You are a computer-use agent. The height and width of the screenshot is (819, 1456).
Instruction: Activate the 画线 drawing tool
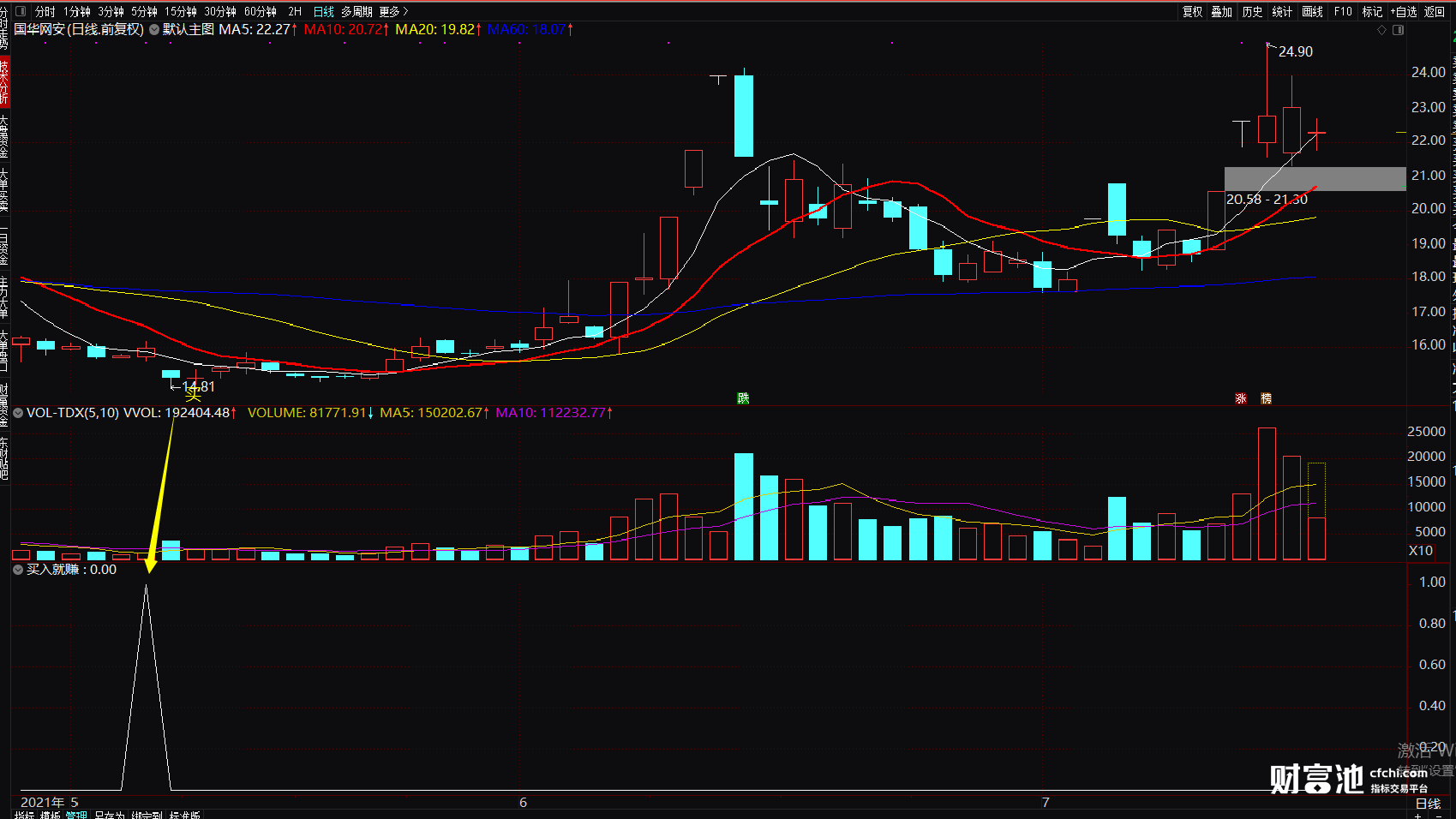(x=1313, y=12)
